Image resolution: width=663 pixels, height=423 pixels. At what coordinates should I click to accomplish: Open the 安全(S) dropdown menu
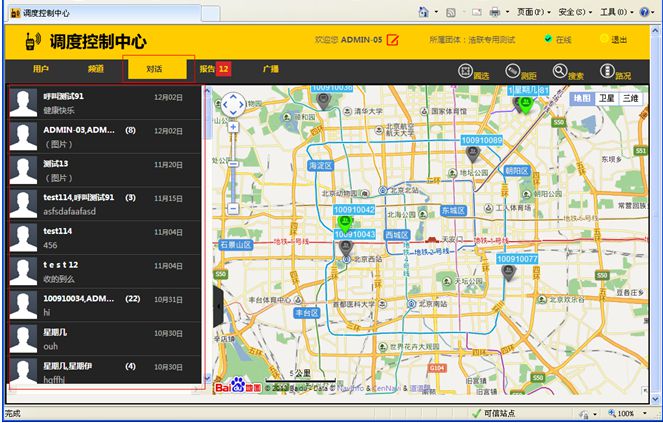575,12
